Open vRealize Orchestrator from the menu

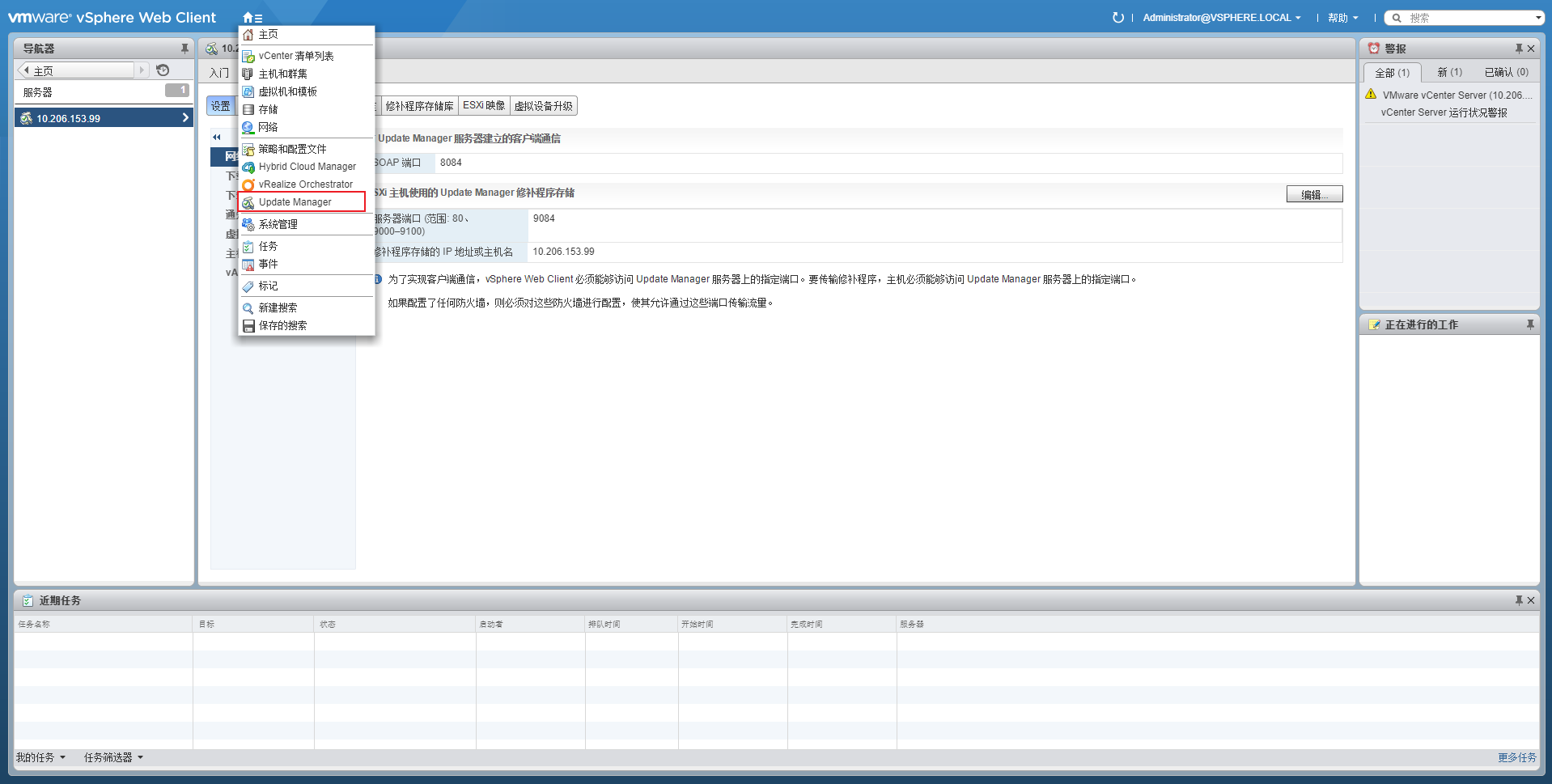pos(306,184)
